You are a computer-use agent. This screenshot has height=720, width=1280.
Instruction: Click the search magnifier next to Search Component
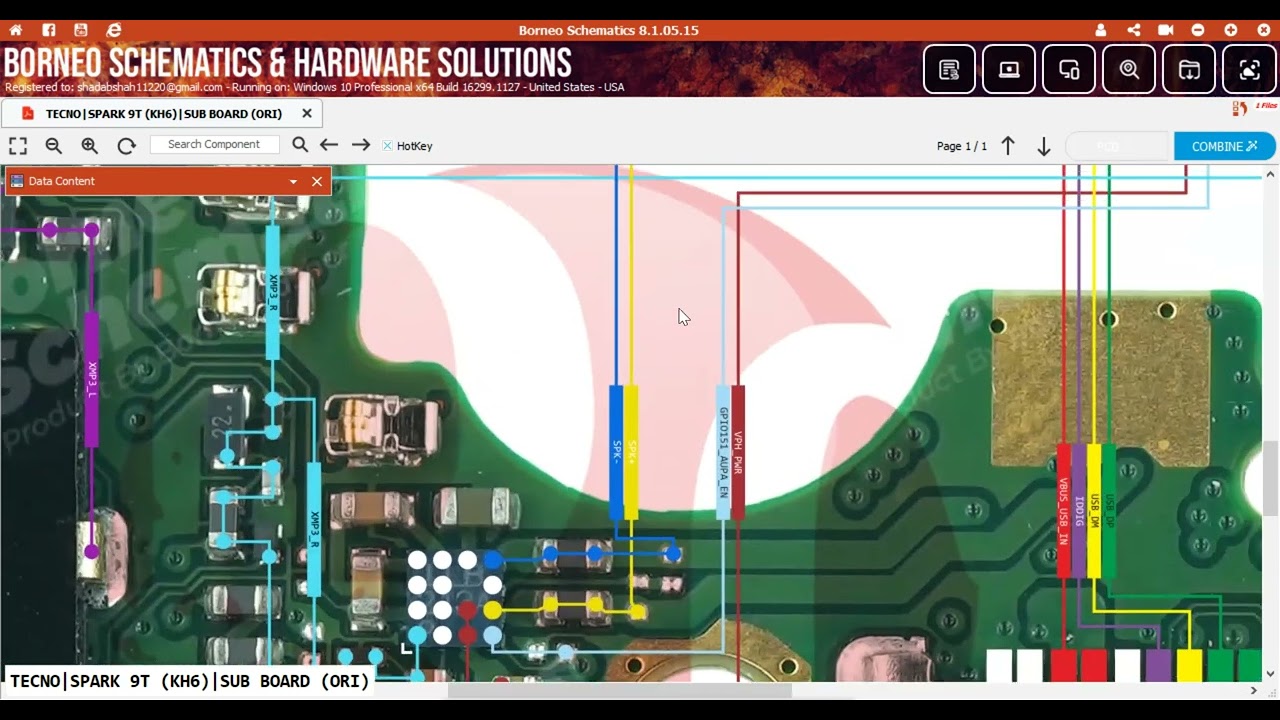299,145
